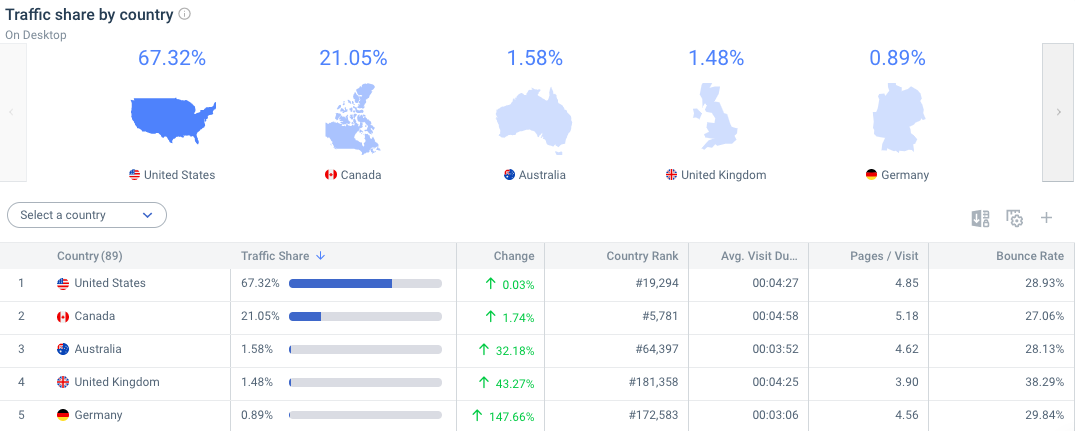Click the On Desktop subtitle
Image resolution: width=1075 pixels, height=431 pixels.
(36, 34)
